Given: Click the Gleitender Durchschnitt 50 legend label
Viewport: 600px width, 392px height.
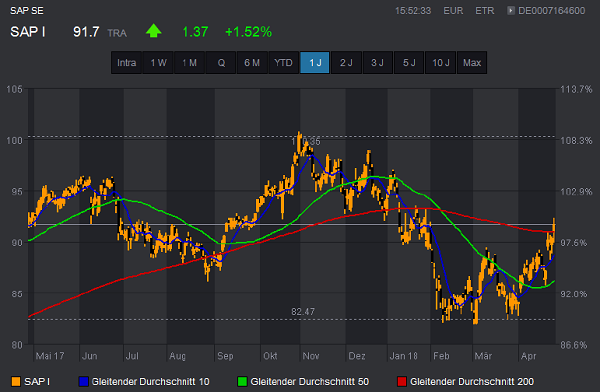Looking at the screenshot, I should [310, 382].
